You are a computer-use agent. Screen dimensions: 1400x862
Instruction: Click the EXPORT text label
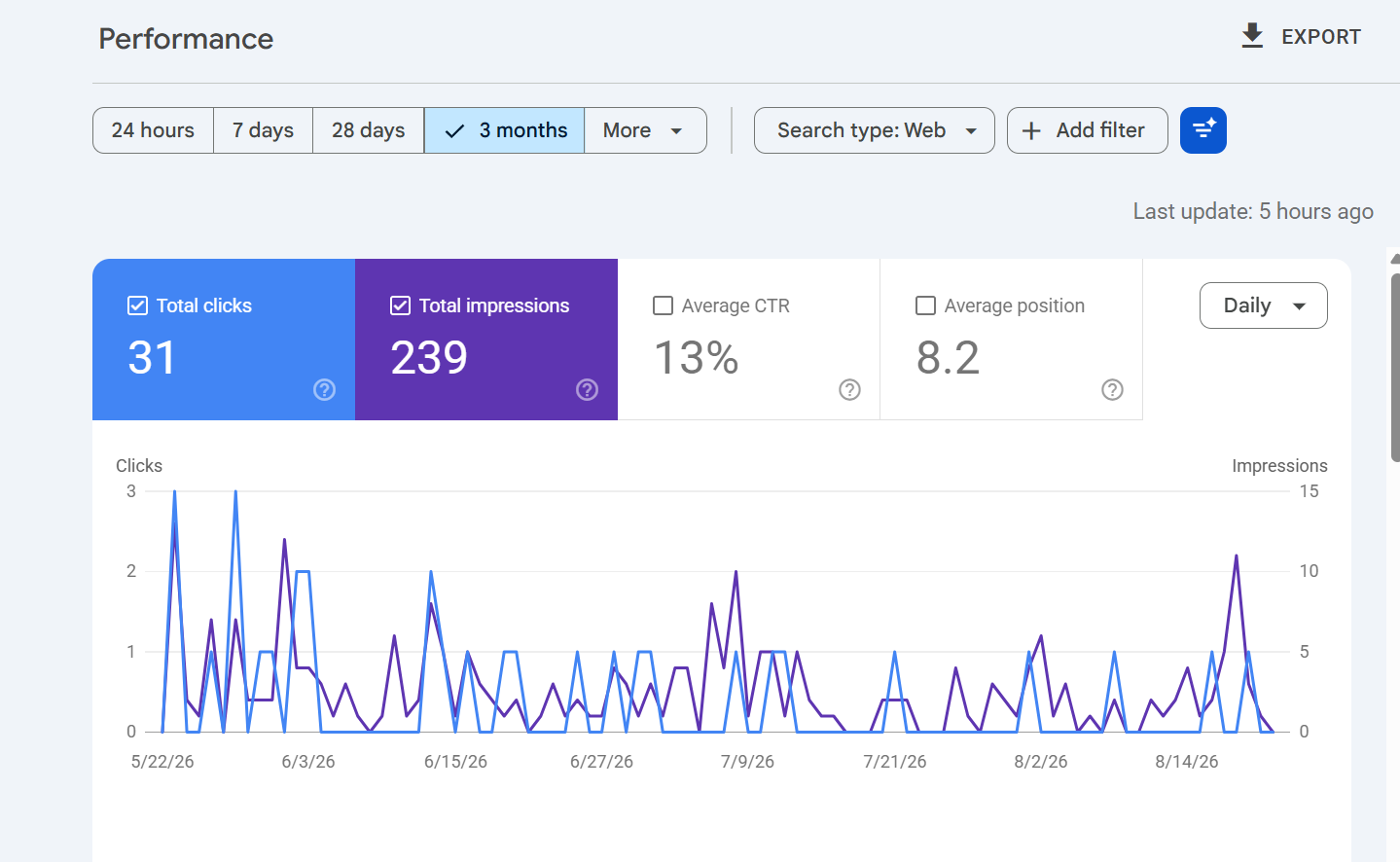click(x=1320, y=37)
